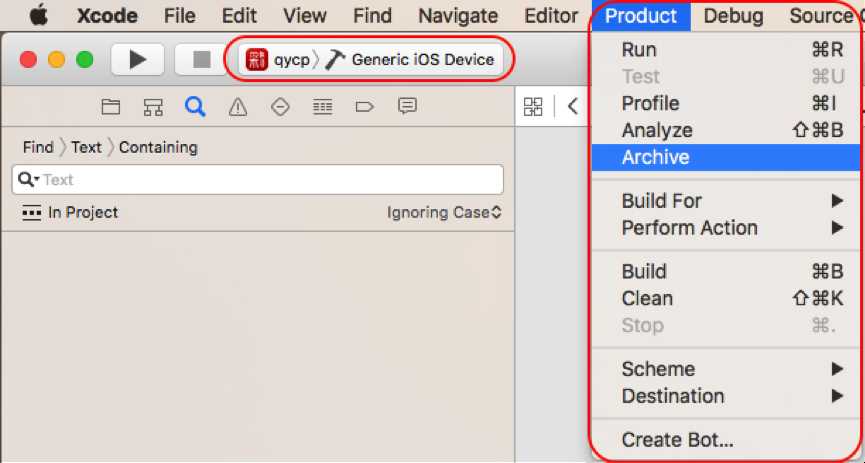Show the Issue navigator warning icon

(x=238, y=107)
